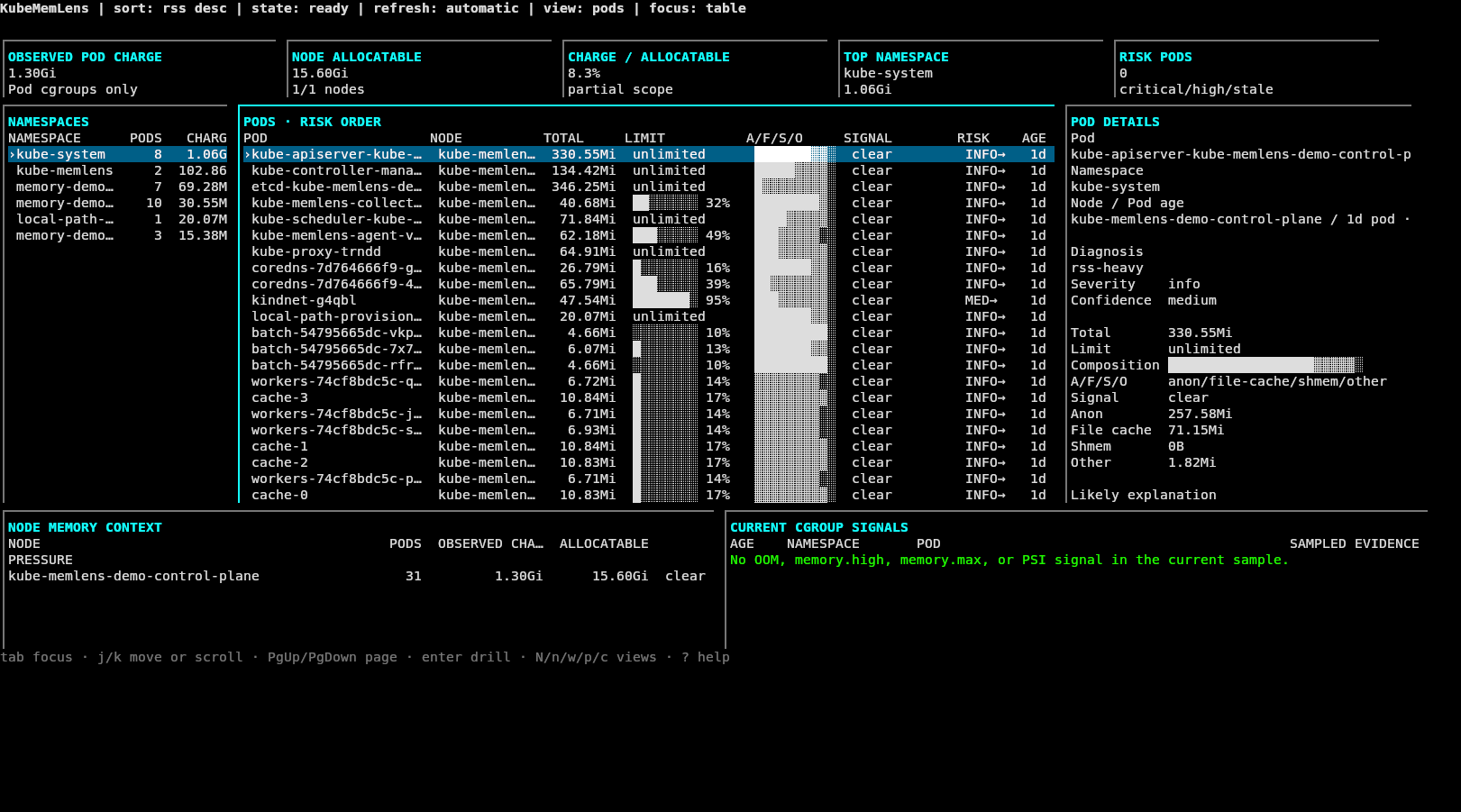Select the kube-memlens-agent pod row
Screen dimensions: 1461x812
[648, 235]
